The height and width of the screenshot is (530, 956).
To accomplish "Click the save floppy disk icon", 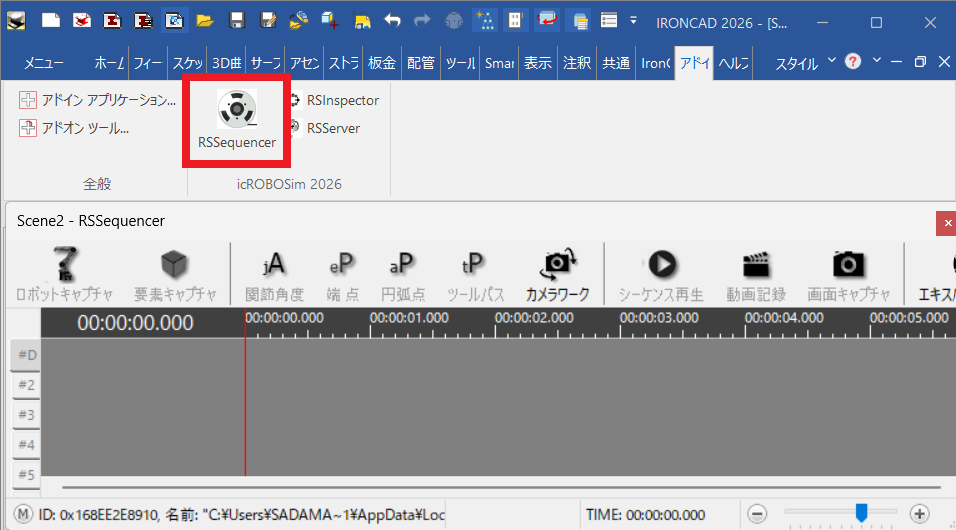I will click(x=237, y=21).
